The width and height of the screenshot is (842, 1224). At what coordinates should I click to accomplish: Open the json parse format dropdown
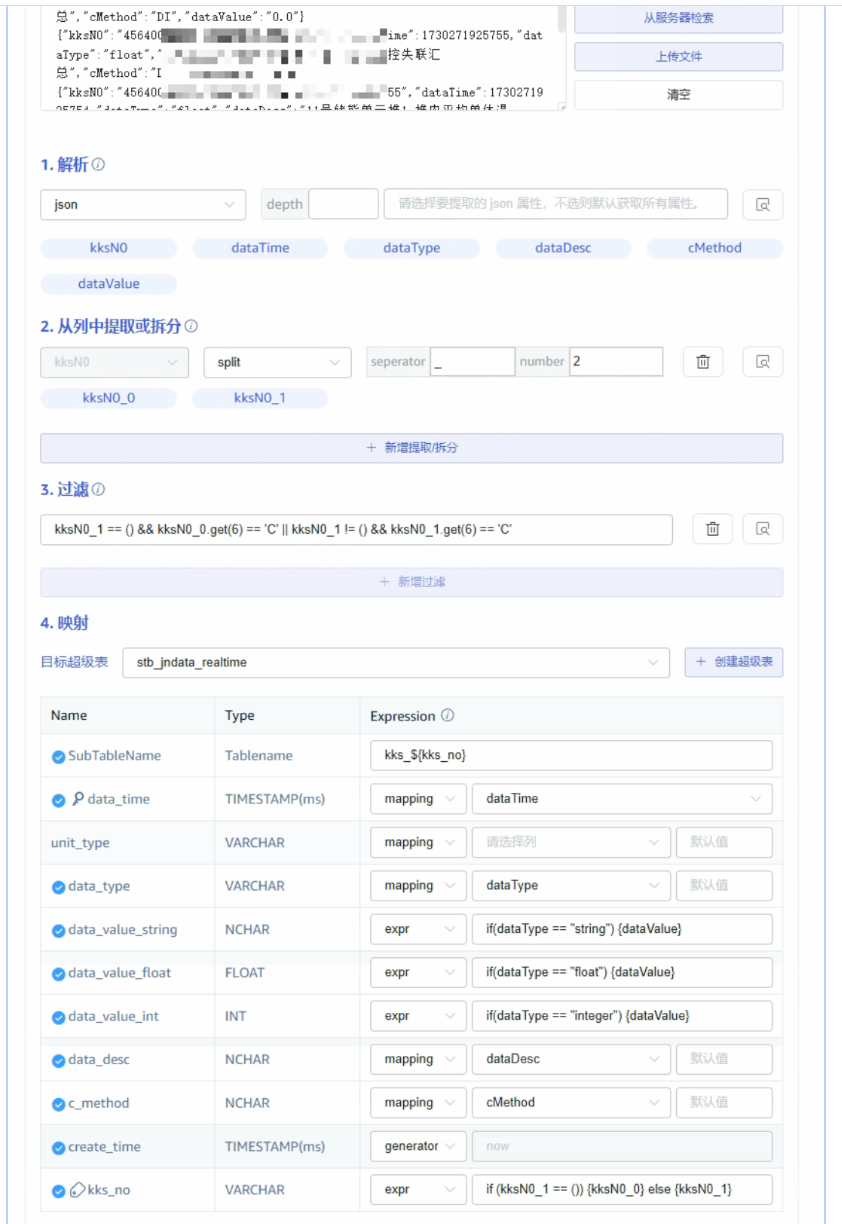(x=143, y=205)
